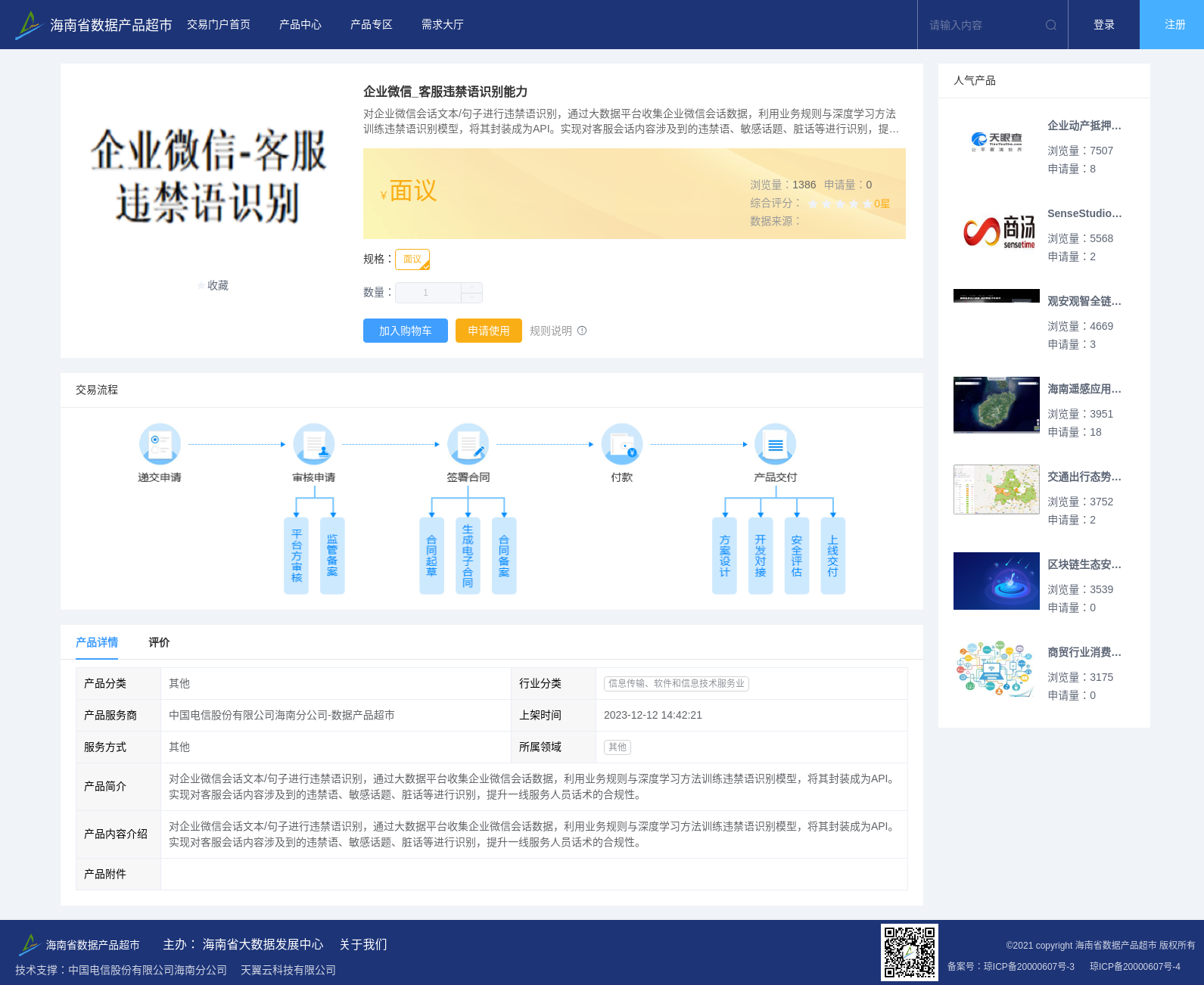Click the 审核申请 process step icon
The width and height of the screenshot is (1204, 985).
(314, 443)
